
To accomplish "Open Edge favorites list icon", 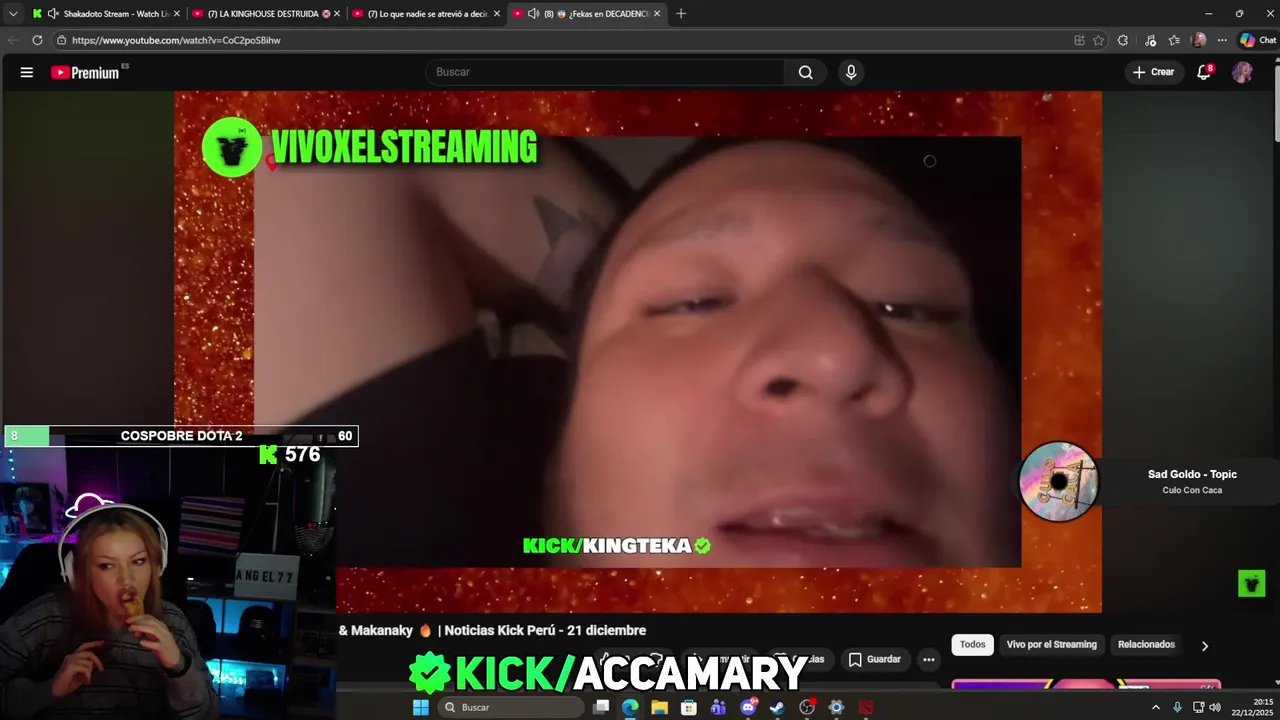I will pos(1174,40).
